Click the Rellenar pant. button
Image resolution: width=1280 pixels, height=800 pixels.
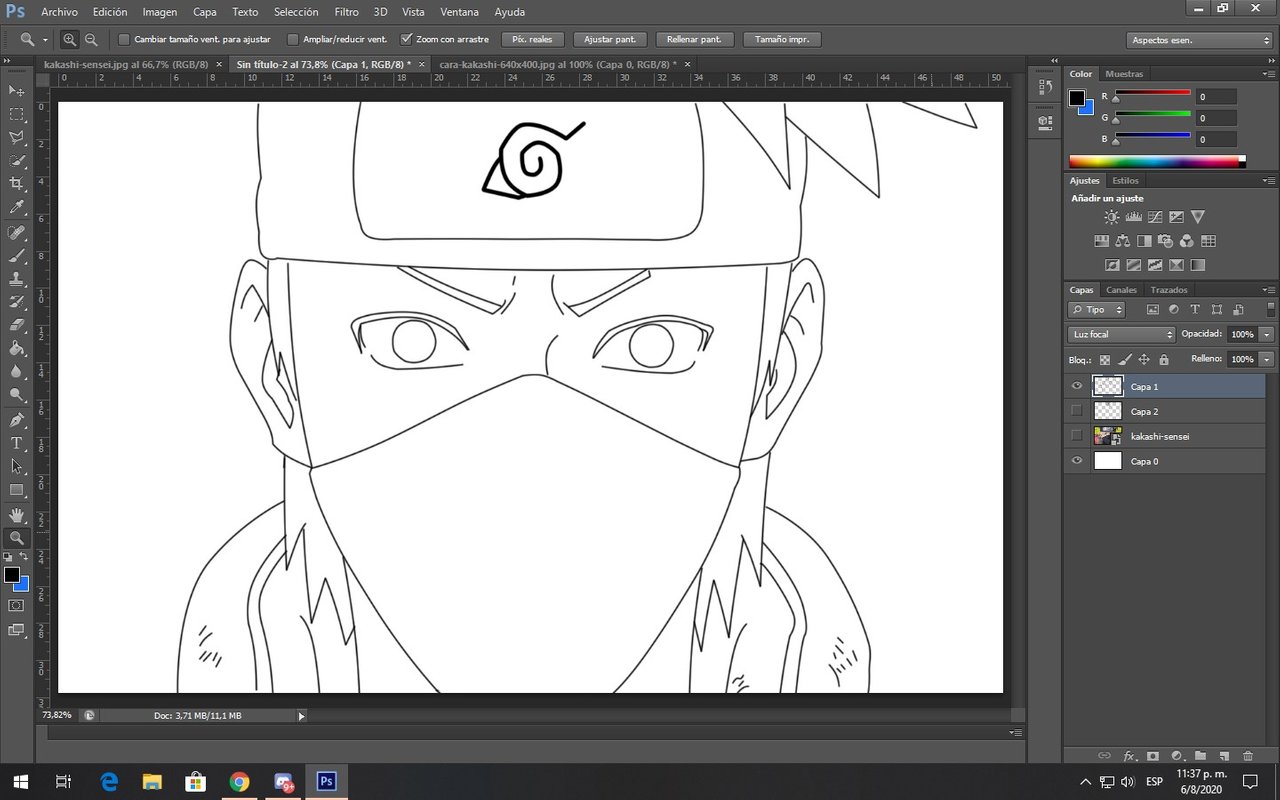click(x=695, y=40)
